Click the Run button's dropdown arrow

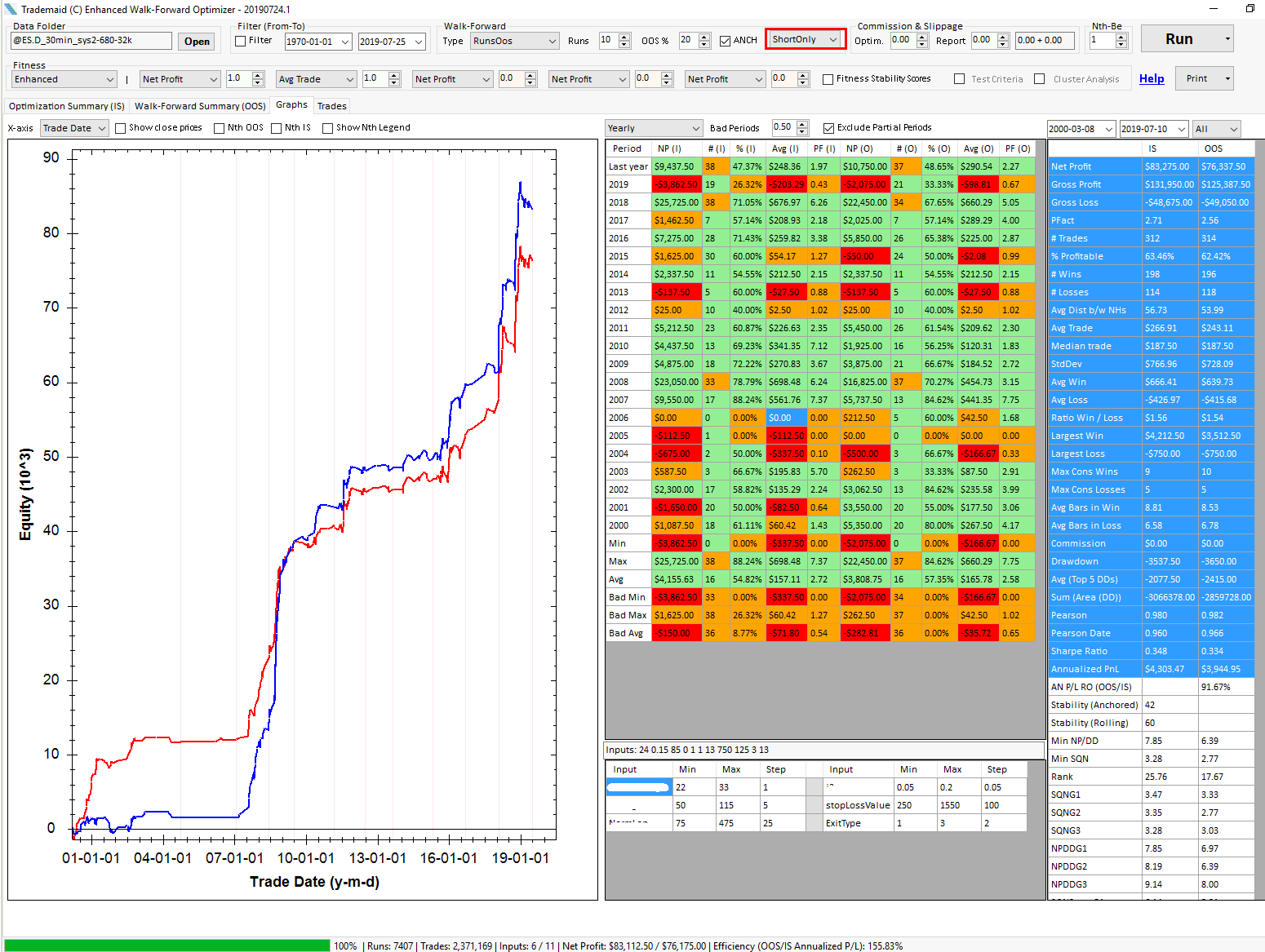[1227, 39]
